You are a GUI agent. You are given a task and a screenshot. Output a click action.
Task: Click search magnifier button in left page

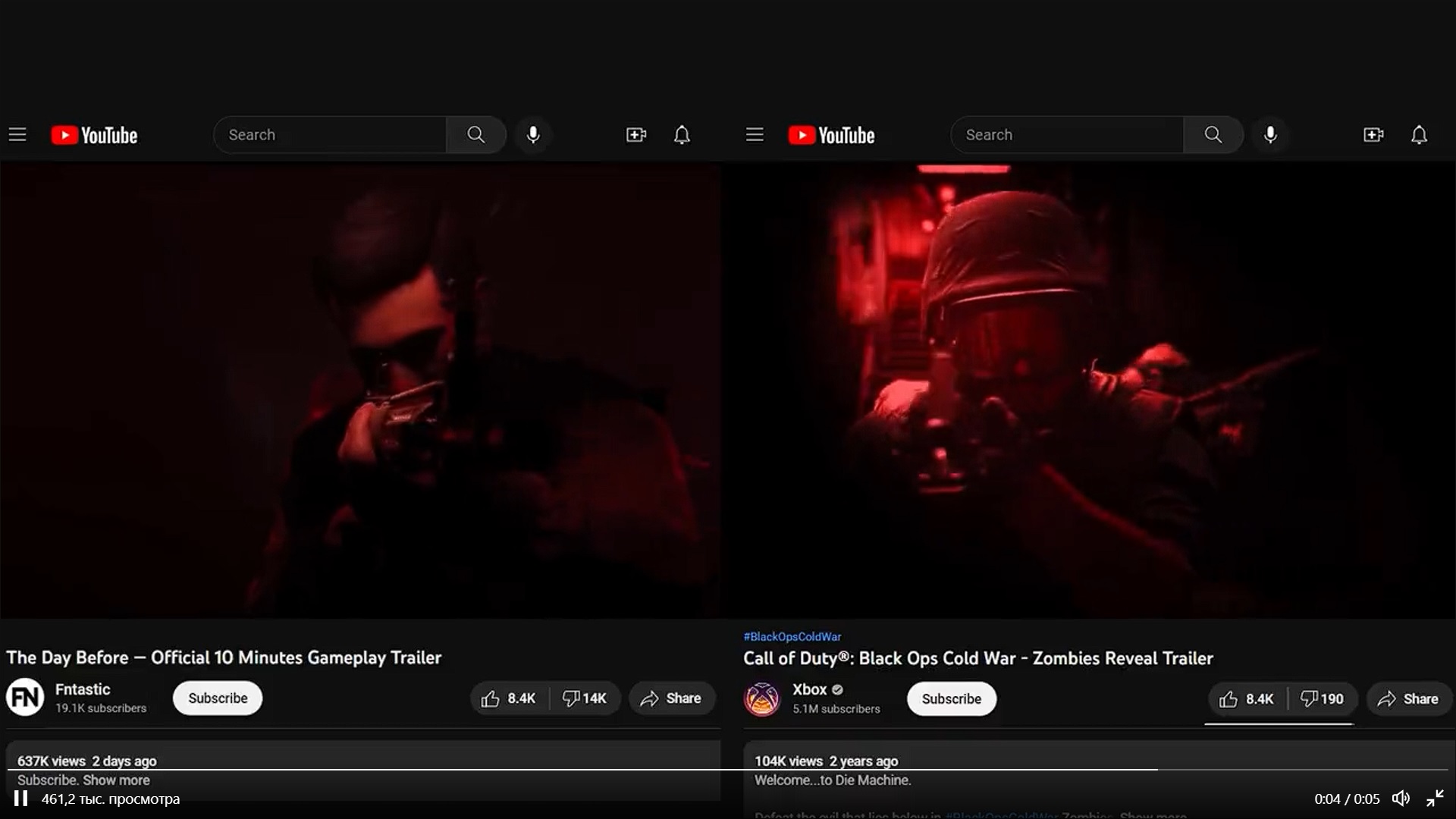click(476, 135)
